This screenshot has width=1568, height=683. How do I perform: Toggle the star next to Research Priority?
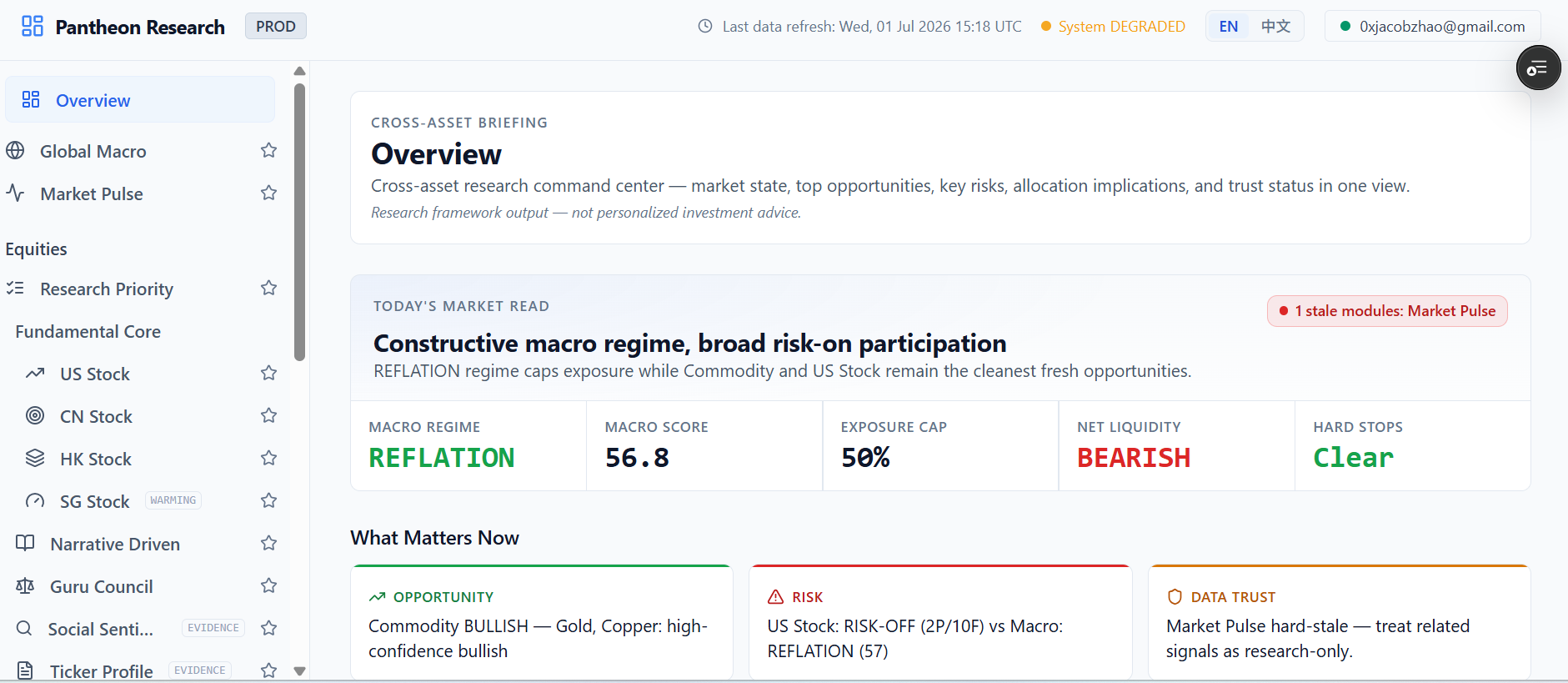click(268, 289)
